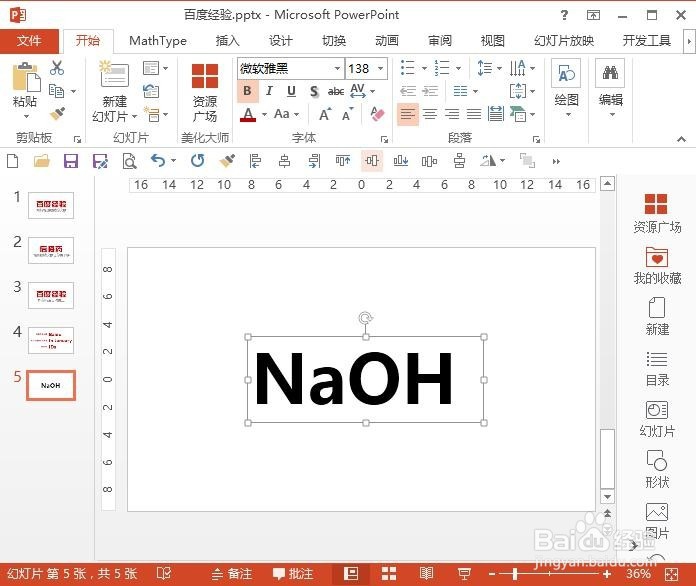696x586 pixels.
Task: Click the scroll down arrow of slide scrollbar
Action: (607, 496)
